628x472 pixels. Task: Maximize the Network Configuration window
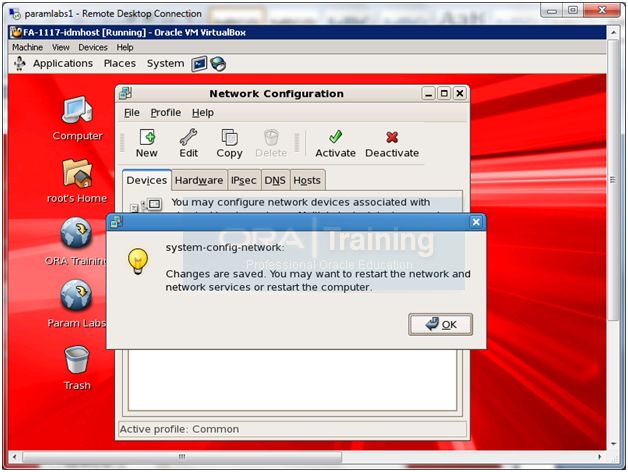click(444, 94)
